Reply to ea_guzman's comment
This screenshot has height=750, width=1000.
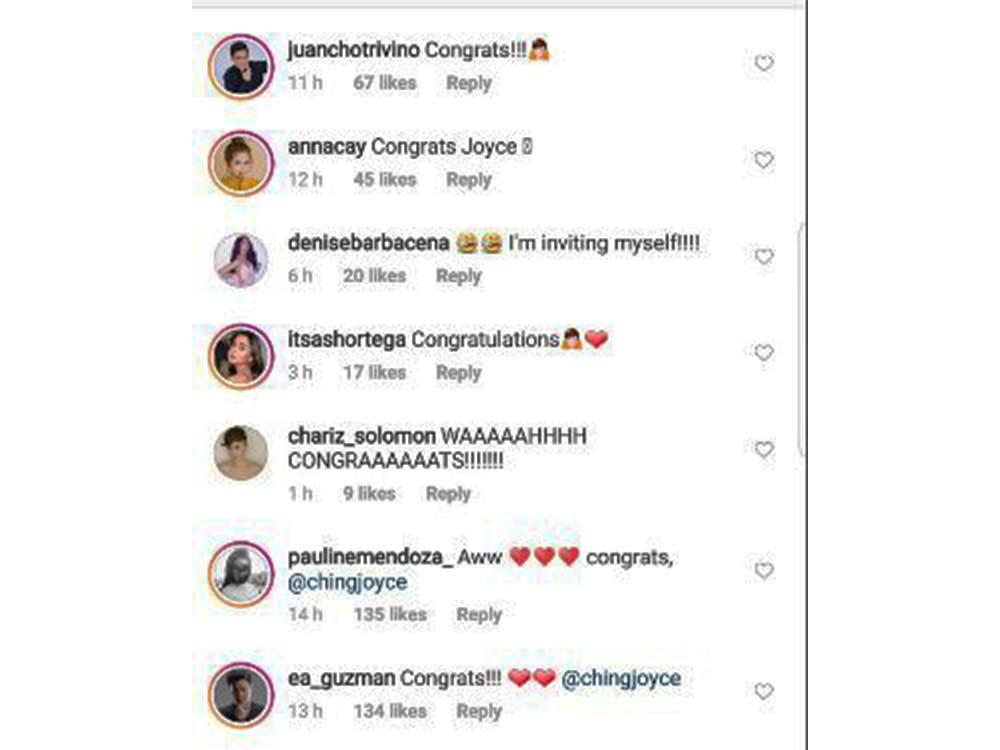coord(479,711)
